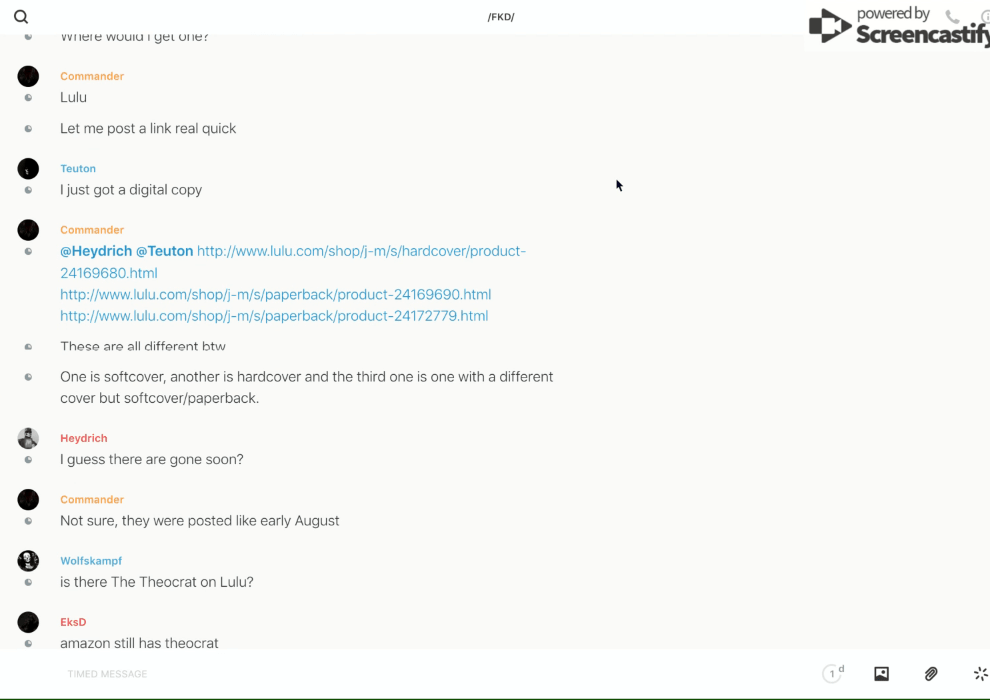990x700 pixels.
Task: Open the /FKD/ conversation title
Action: point(501,17)
